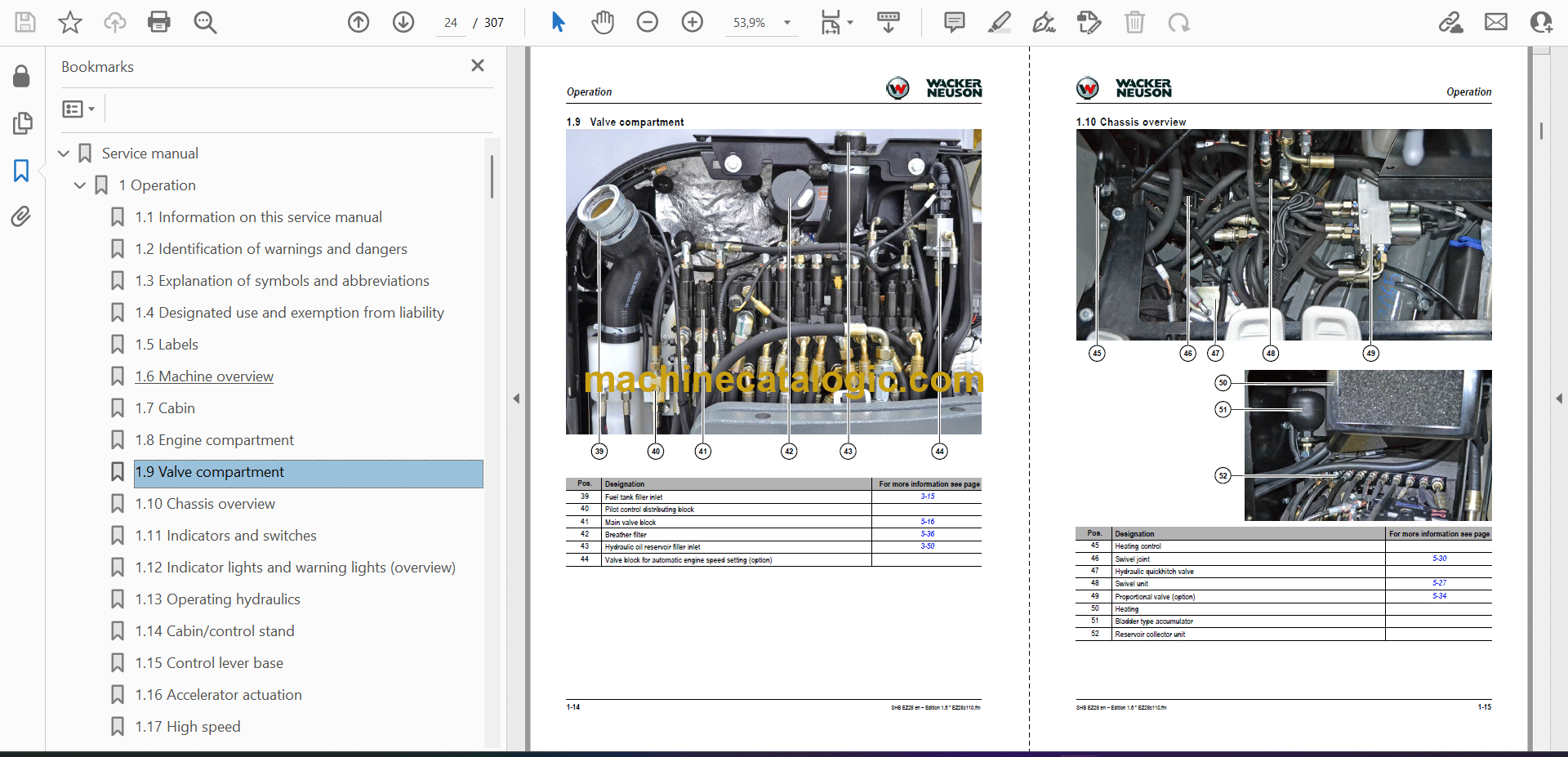This screenshot has height=757, width=1568.
Task: Open the attachments paperclip panel
Action: pos(21,216)
